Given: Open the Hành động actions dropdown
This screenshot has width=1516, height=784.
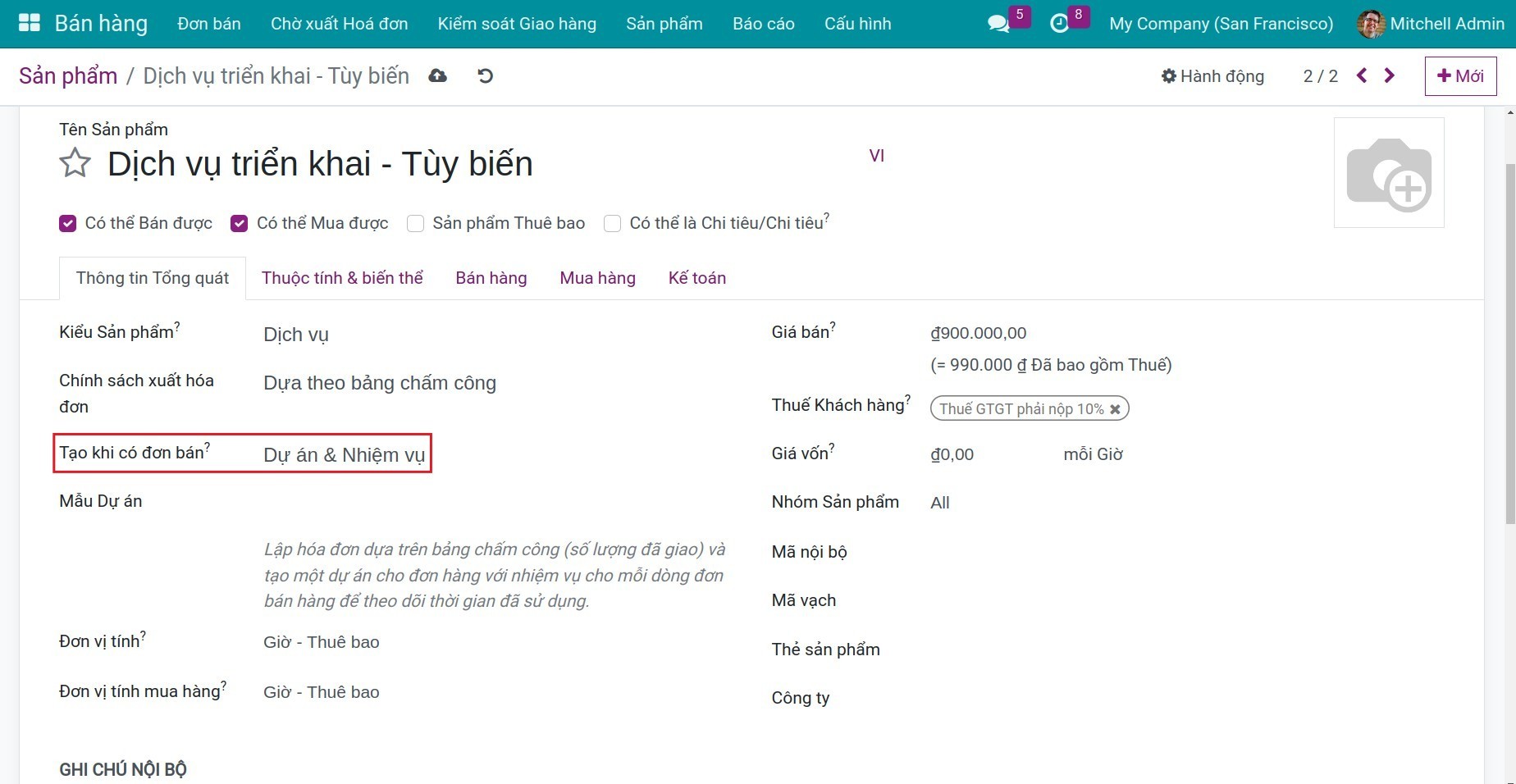Looking at the screenshot, I should (x=1212, y=76).
